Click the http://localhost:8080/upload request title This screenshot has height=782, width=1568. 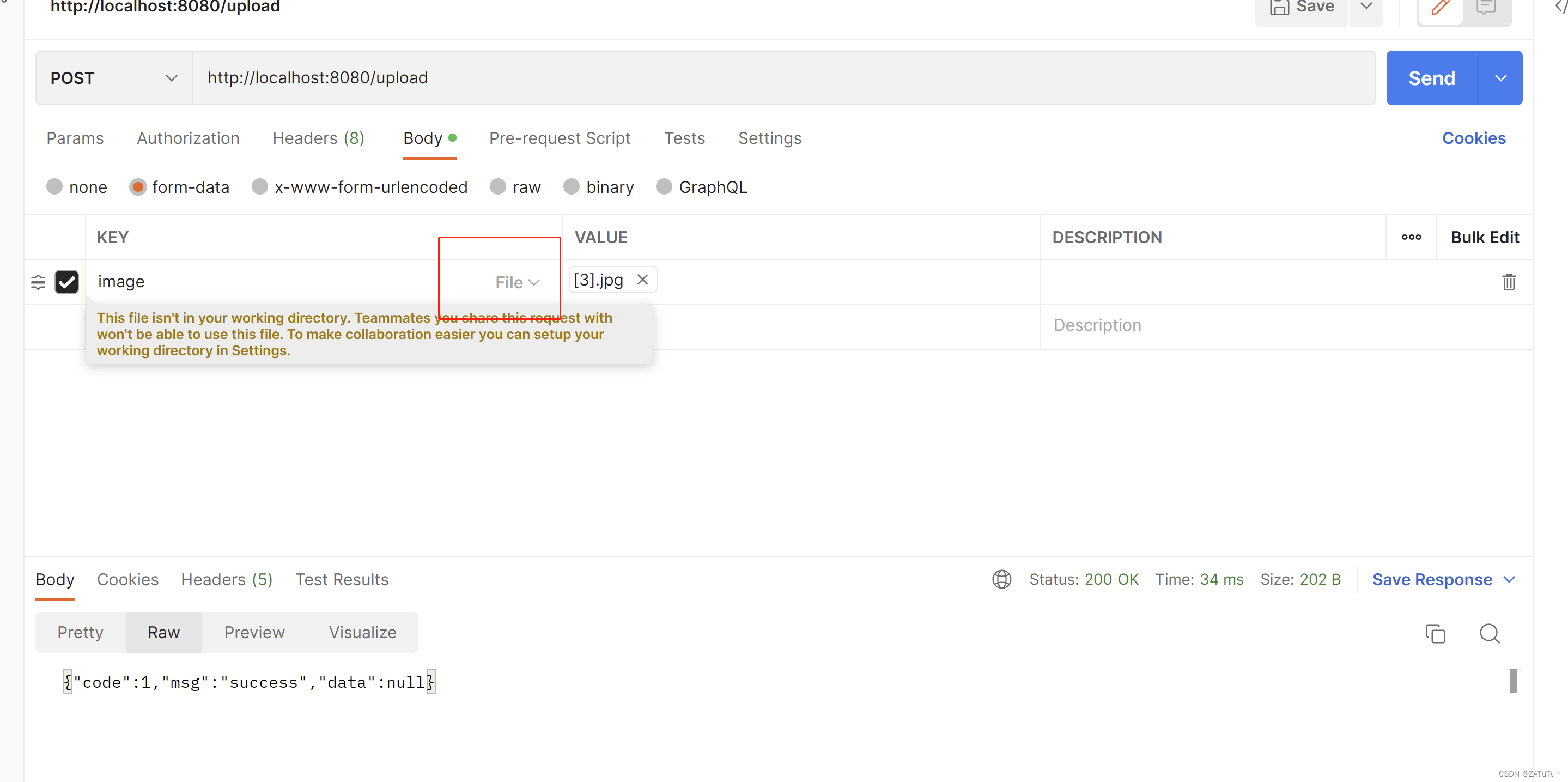[165, 7]
